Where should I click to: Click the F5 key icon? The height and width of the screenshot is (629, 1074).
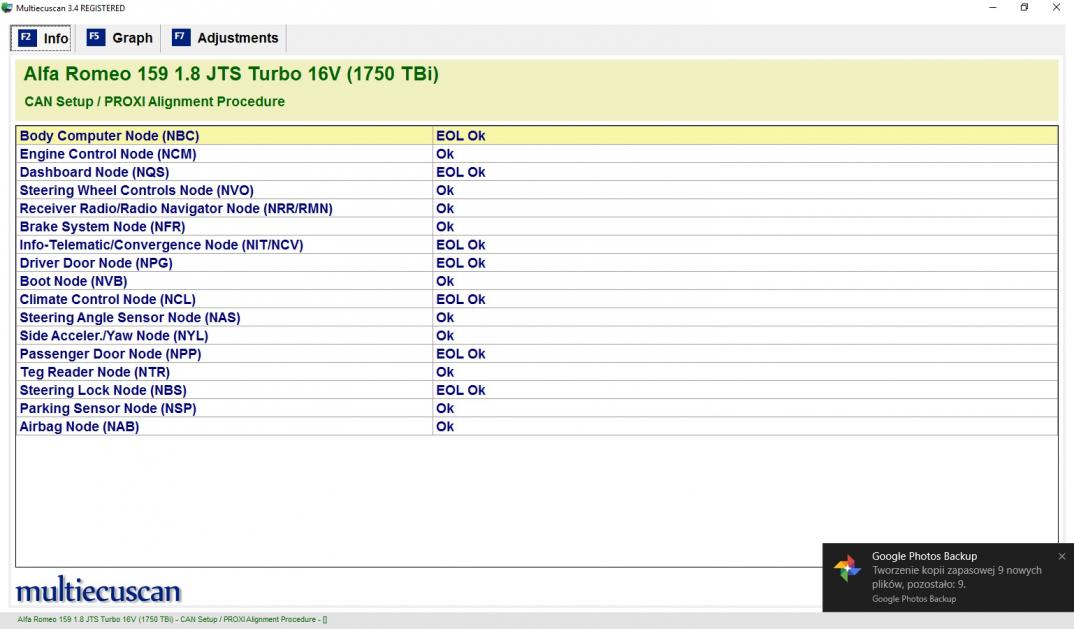pyautogui.click(x=95, y=37)
